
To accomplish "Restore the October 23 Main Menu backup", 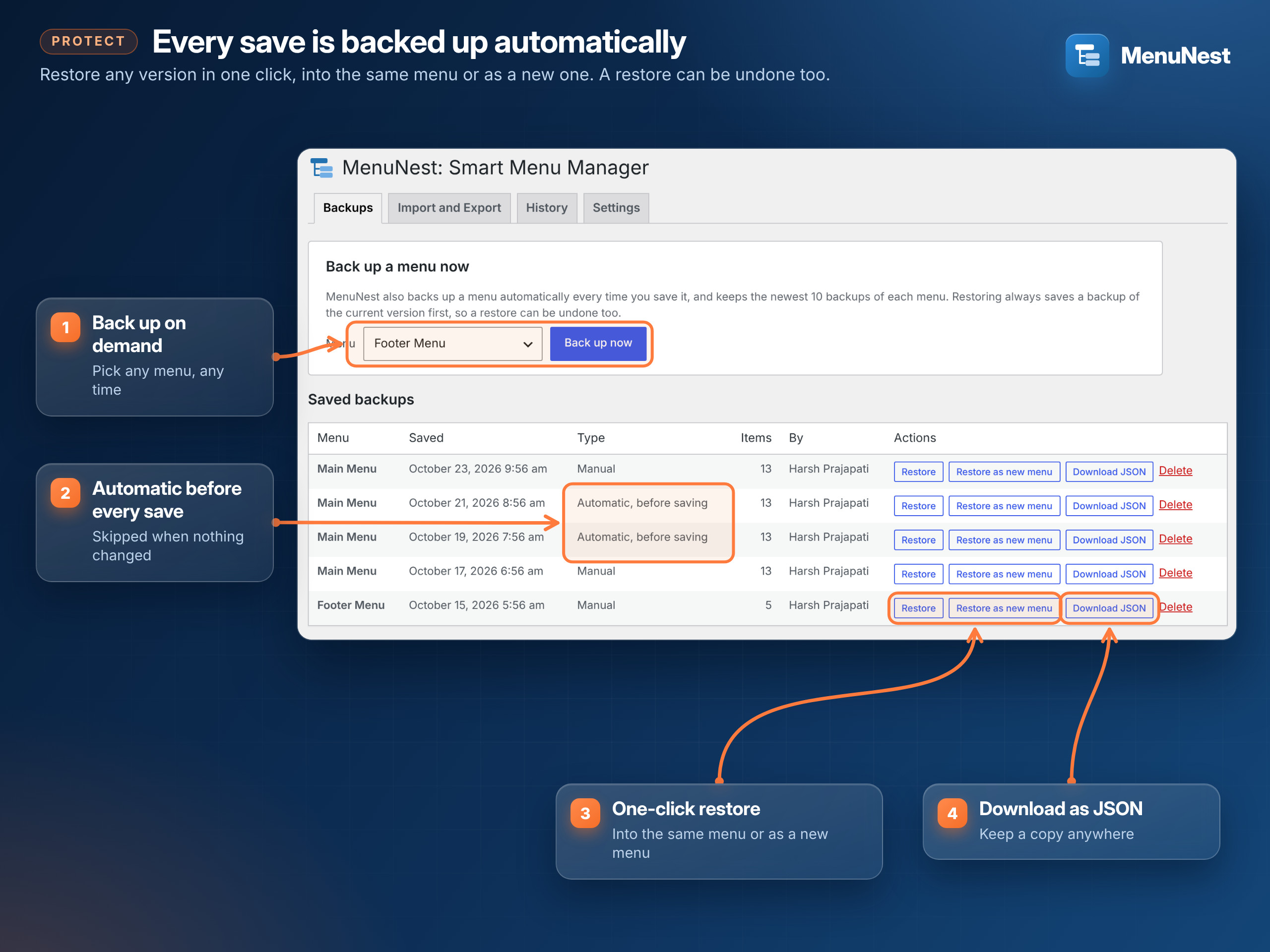I will (918, 472).
